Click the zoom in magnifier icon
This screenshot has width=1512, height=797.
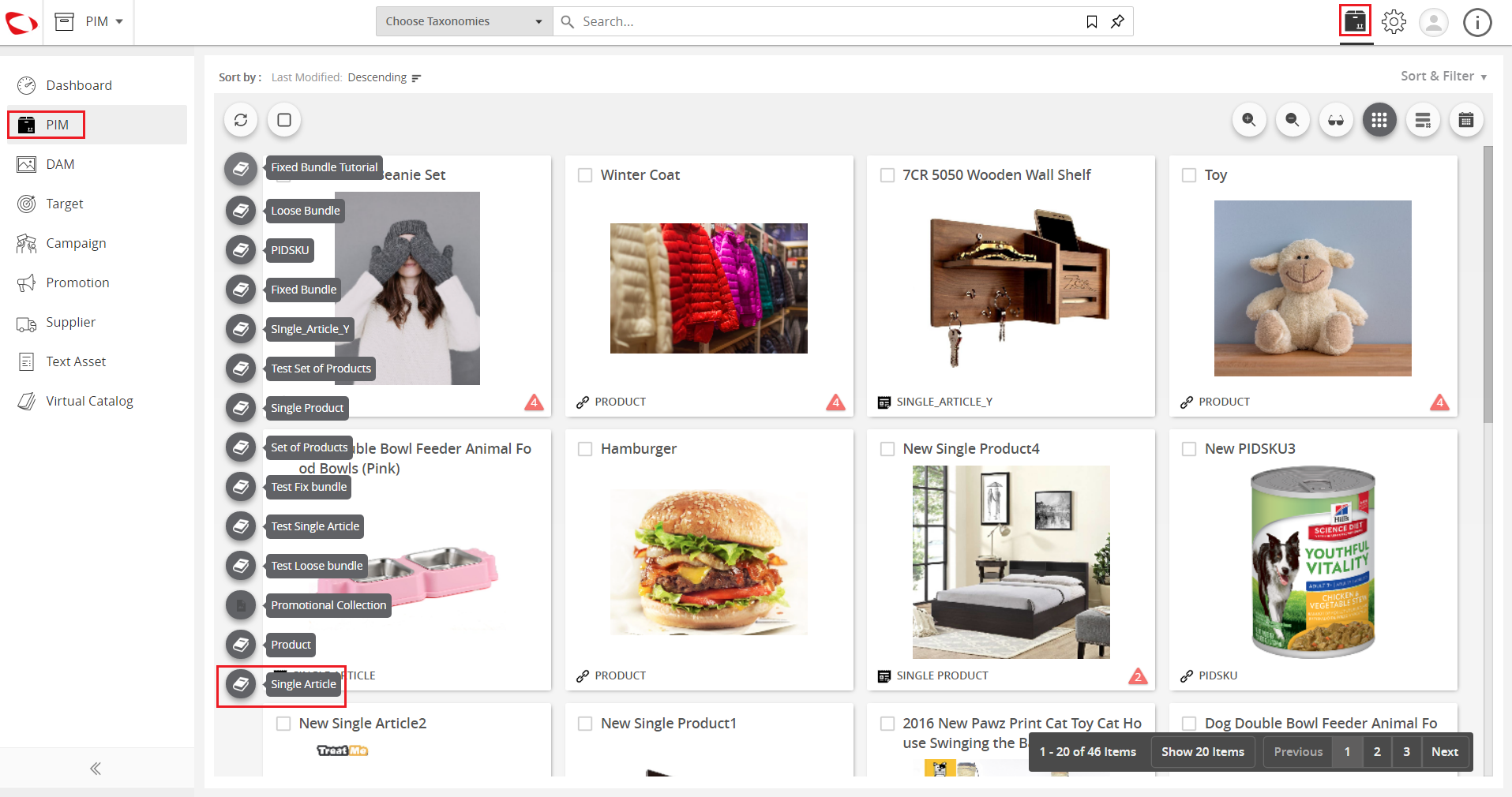coord(1249,120)
